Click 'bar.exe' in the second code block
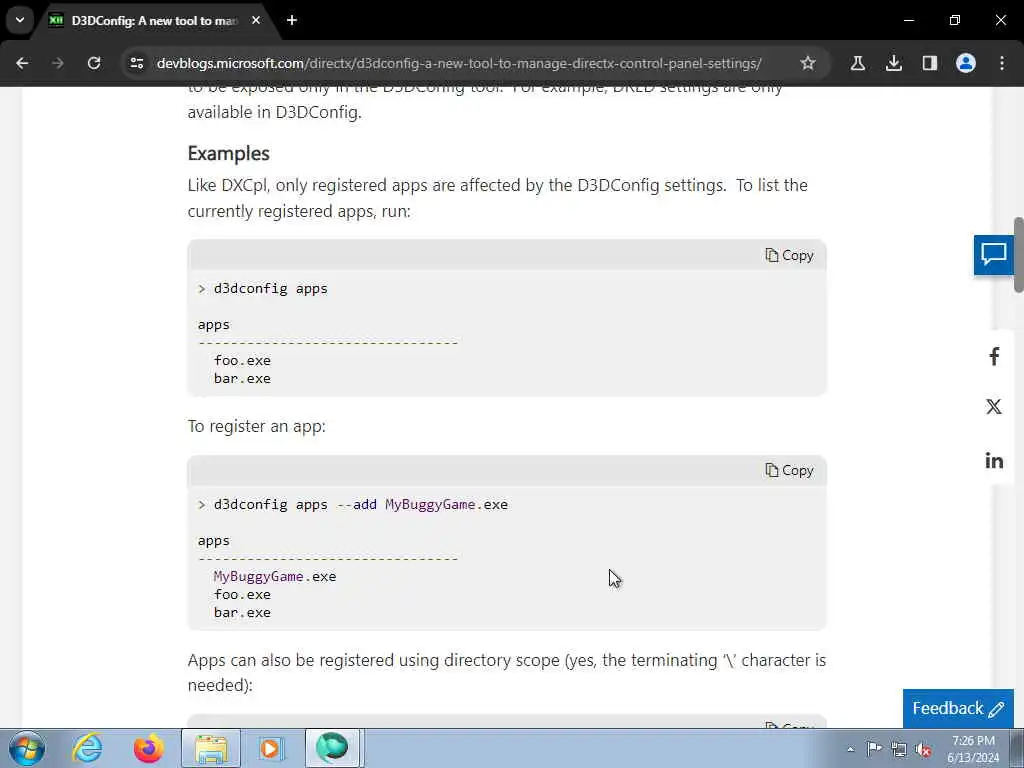 (242, 613)
